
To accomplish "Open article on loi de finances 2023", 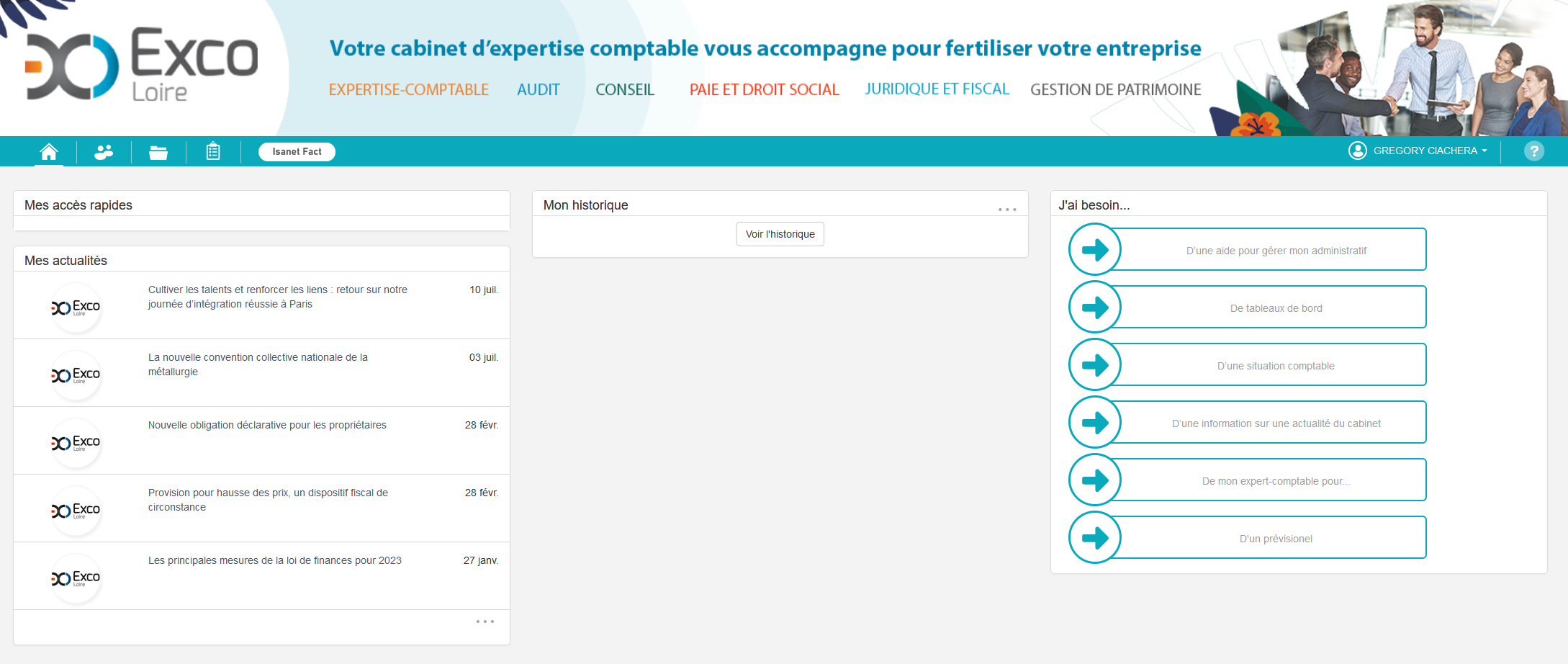I will point(274,561).
